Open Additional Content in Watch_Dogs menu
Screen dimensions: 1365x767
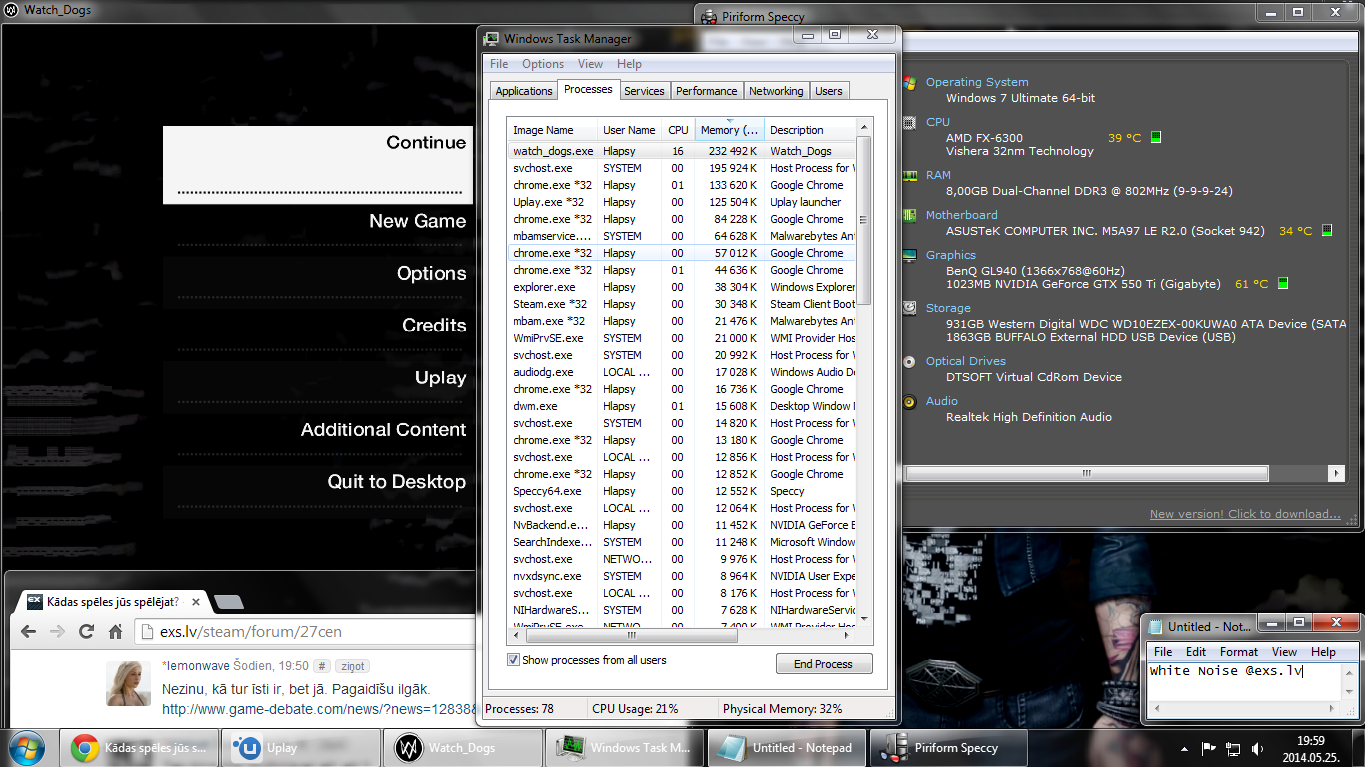[x=318, y=430]
